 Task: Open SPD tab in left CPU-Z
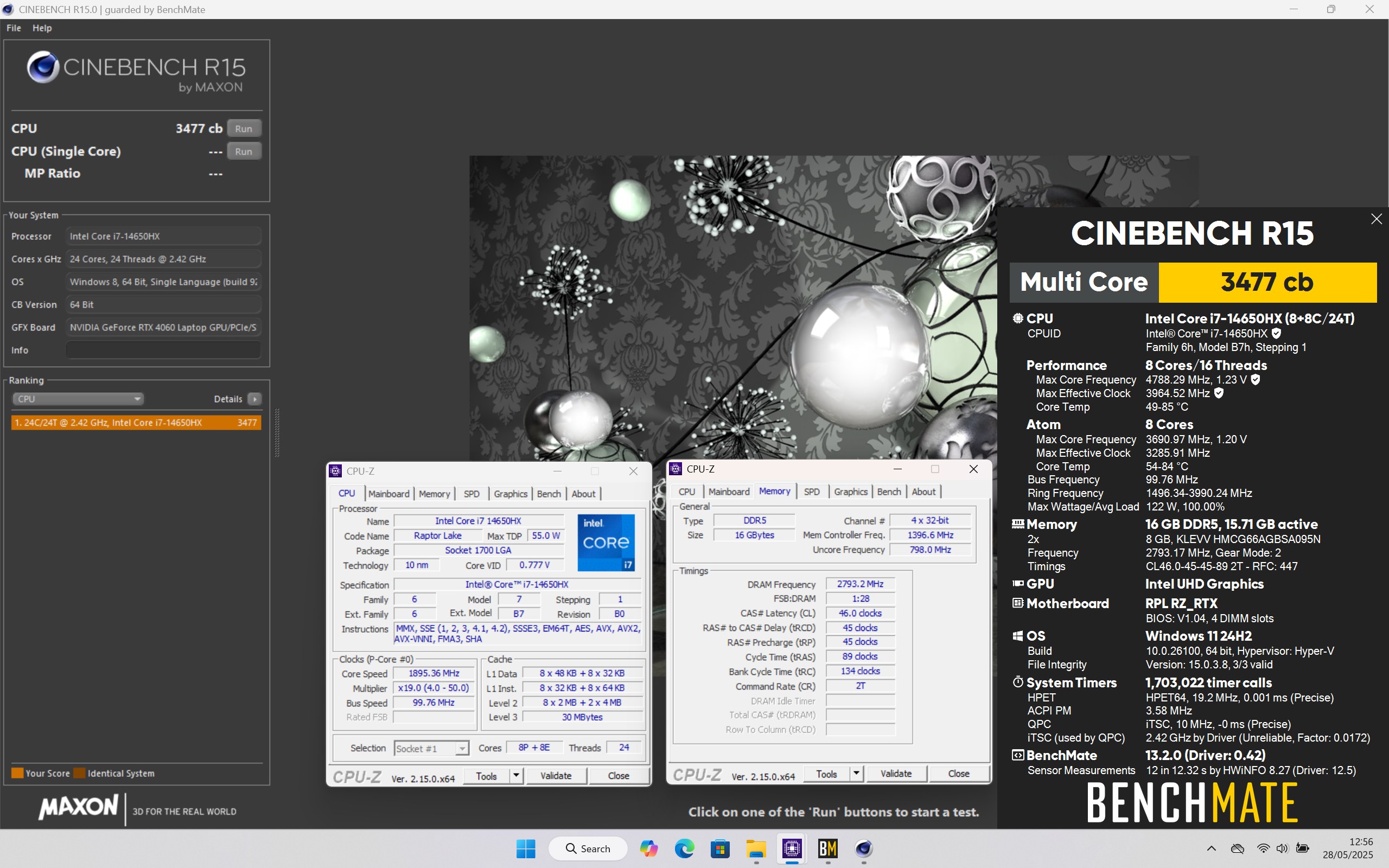tap(471, 494)
